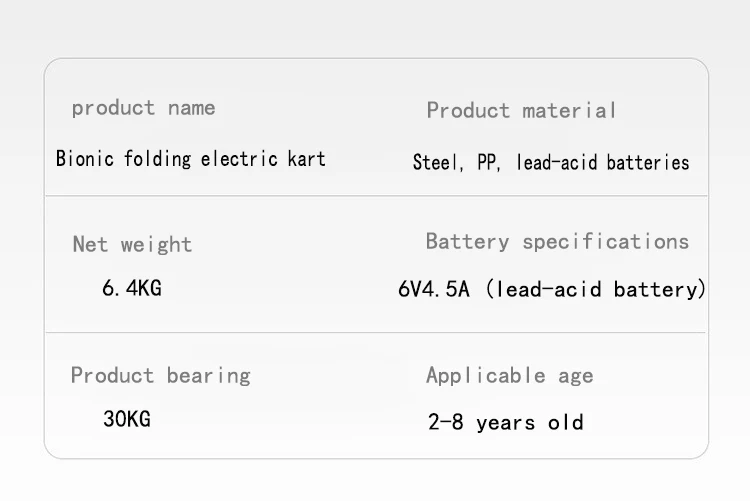Click the word "Bionic" in product name

(x=85, y=159)
